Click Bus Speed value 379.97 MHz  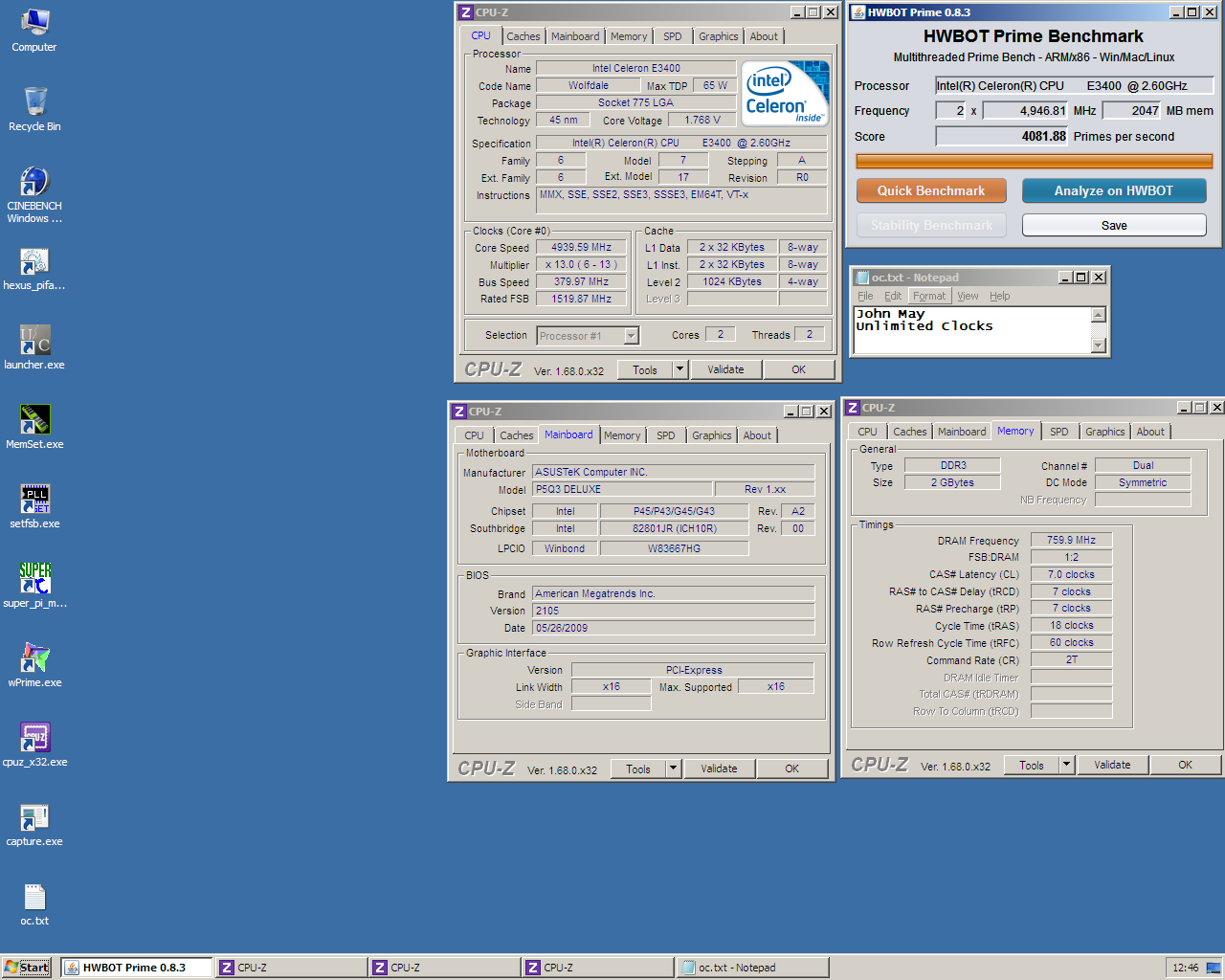(581, 281)
